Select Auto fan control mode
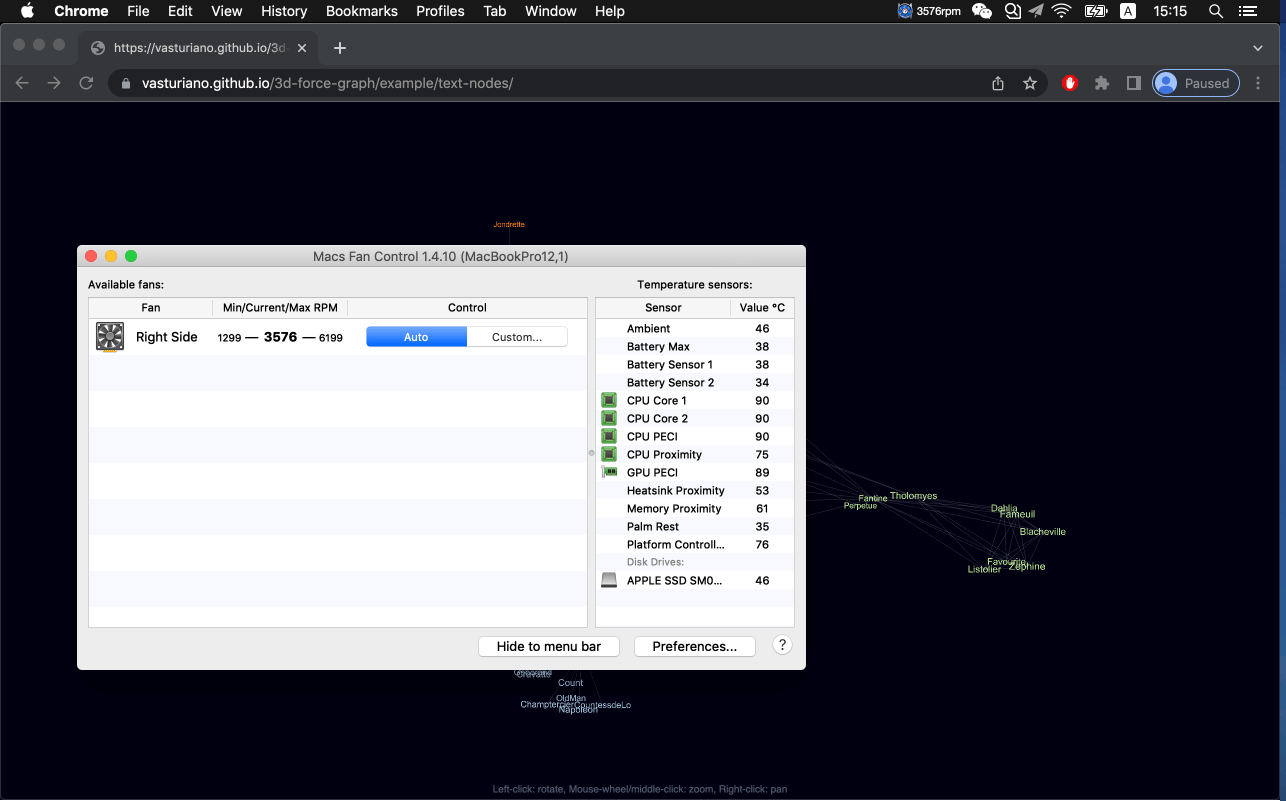The height and width of the screenshot is (801, 1286). click(416, 337)
